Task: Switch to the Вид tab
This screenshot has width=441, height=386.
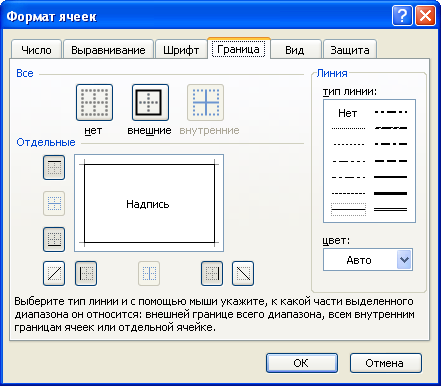Action: (x=295, y=50)
